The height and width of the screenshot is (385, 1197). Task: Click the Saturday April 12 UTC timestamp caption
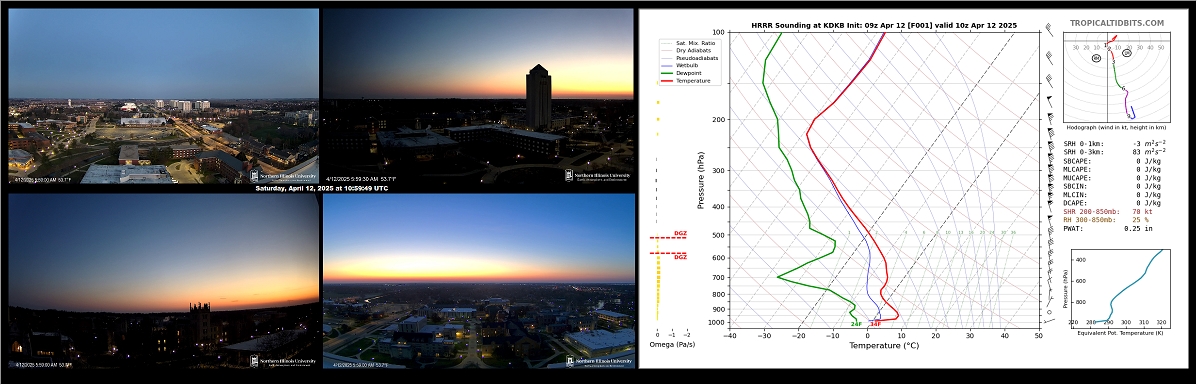pyautogui.click(x=321, y=188)
